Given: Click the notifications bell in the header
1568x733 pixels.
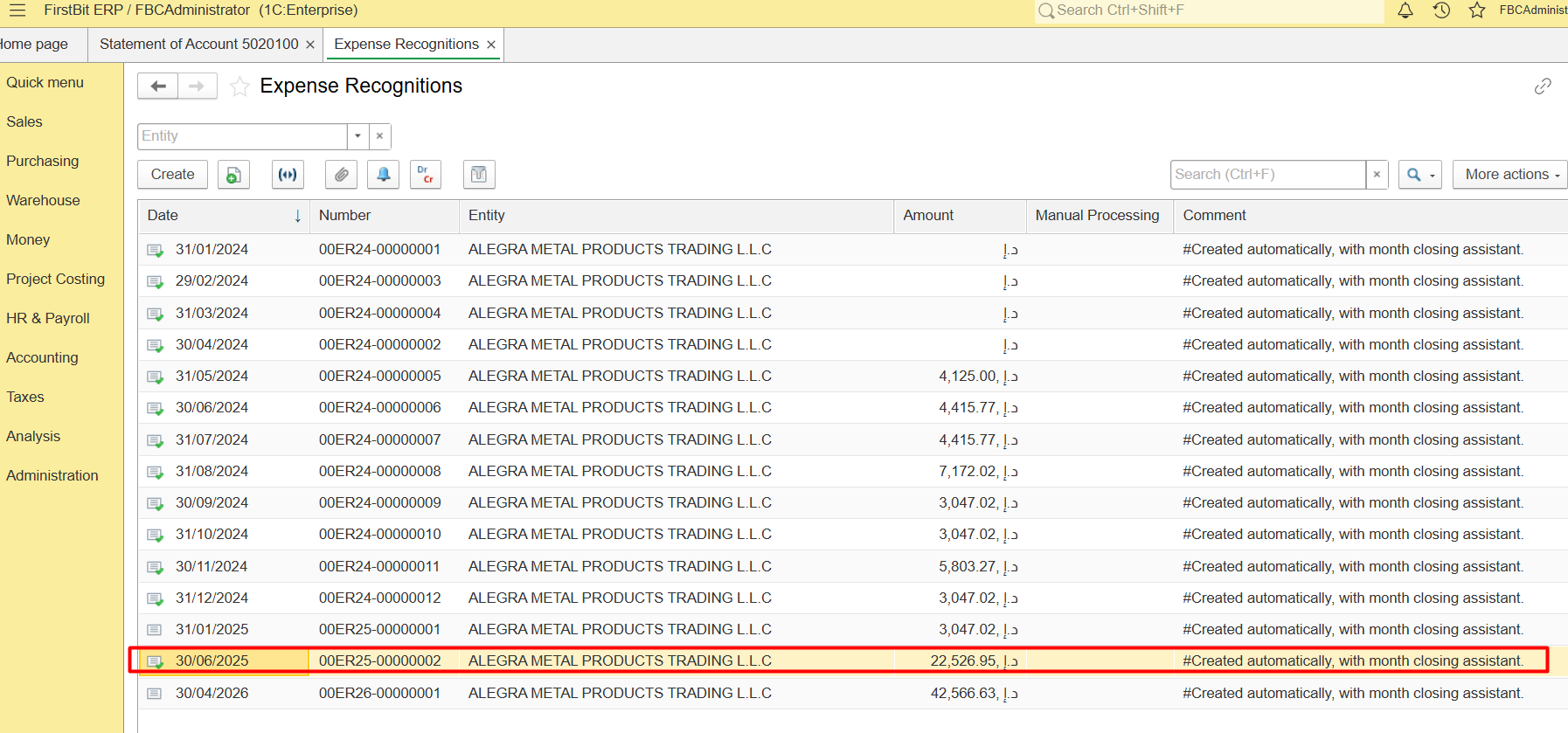Looking at the screenshot, I should (x=1405, y=10).
